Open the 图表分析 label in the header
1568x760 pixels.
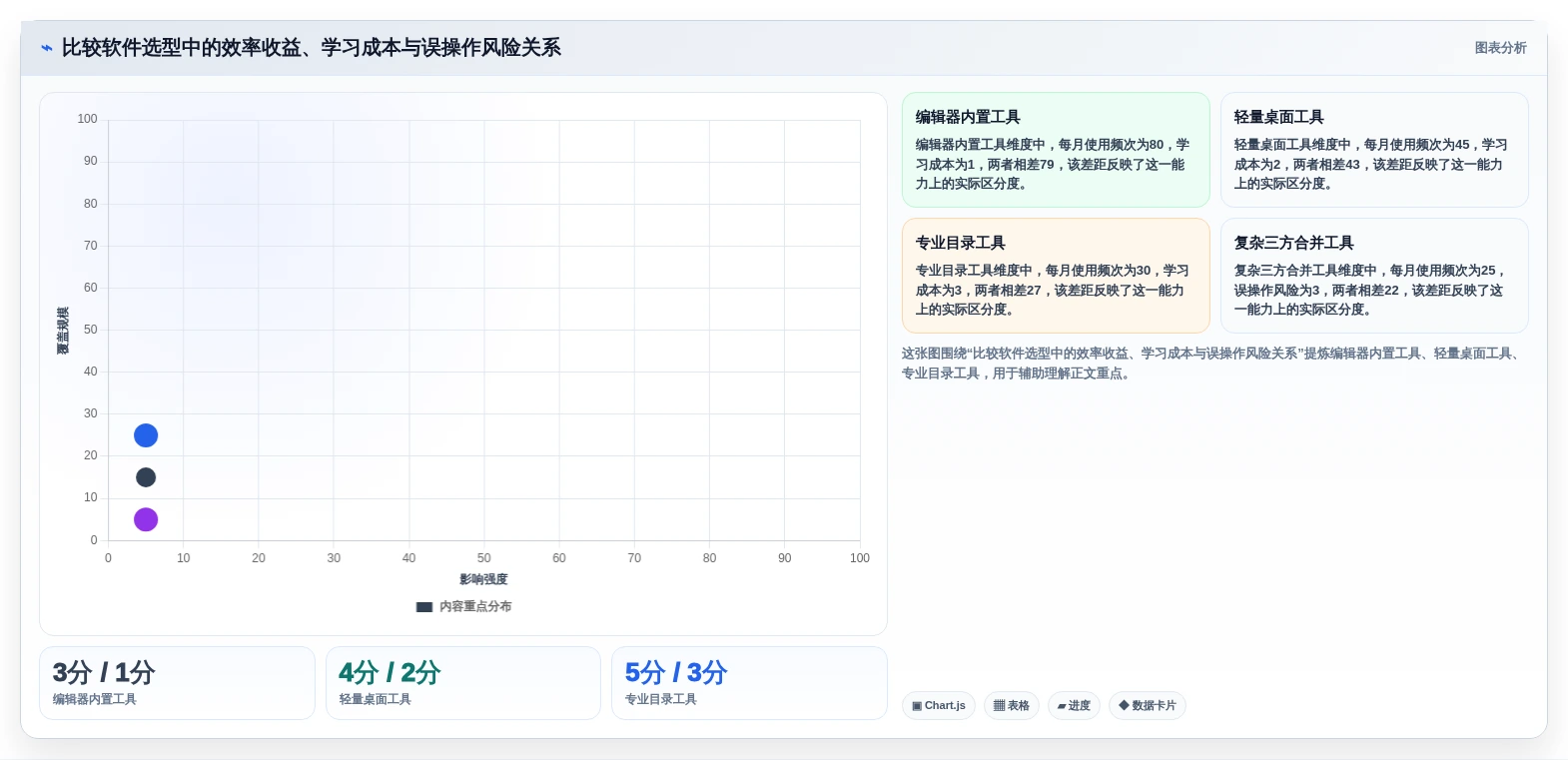(1500, 48)
